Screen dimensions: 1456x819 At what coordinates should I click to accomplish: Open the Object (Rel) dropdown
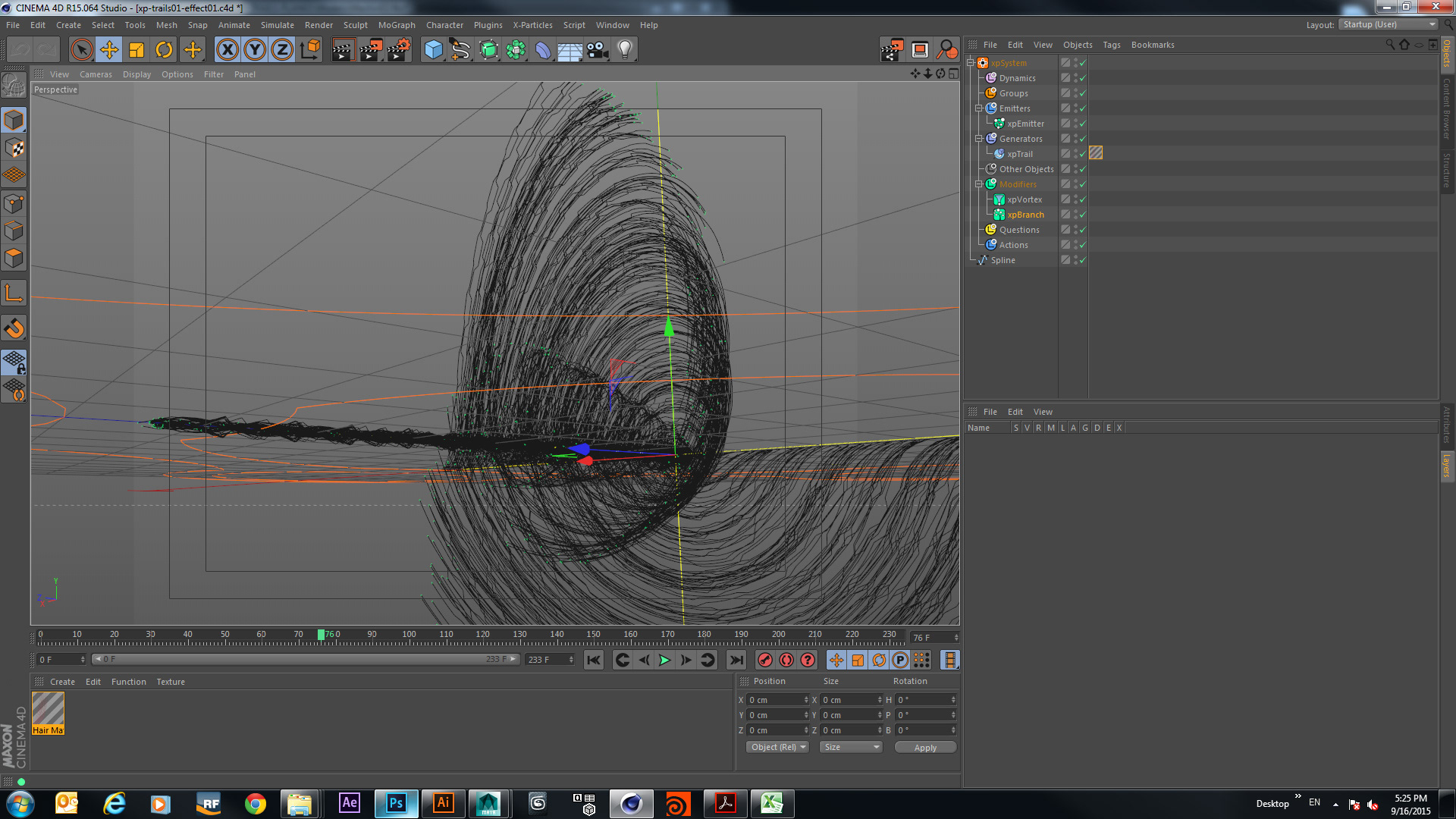[x=777, y=748]
